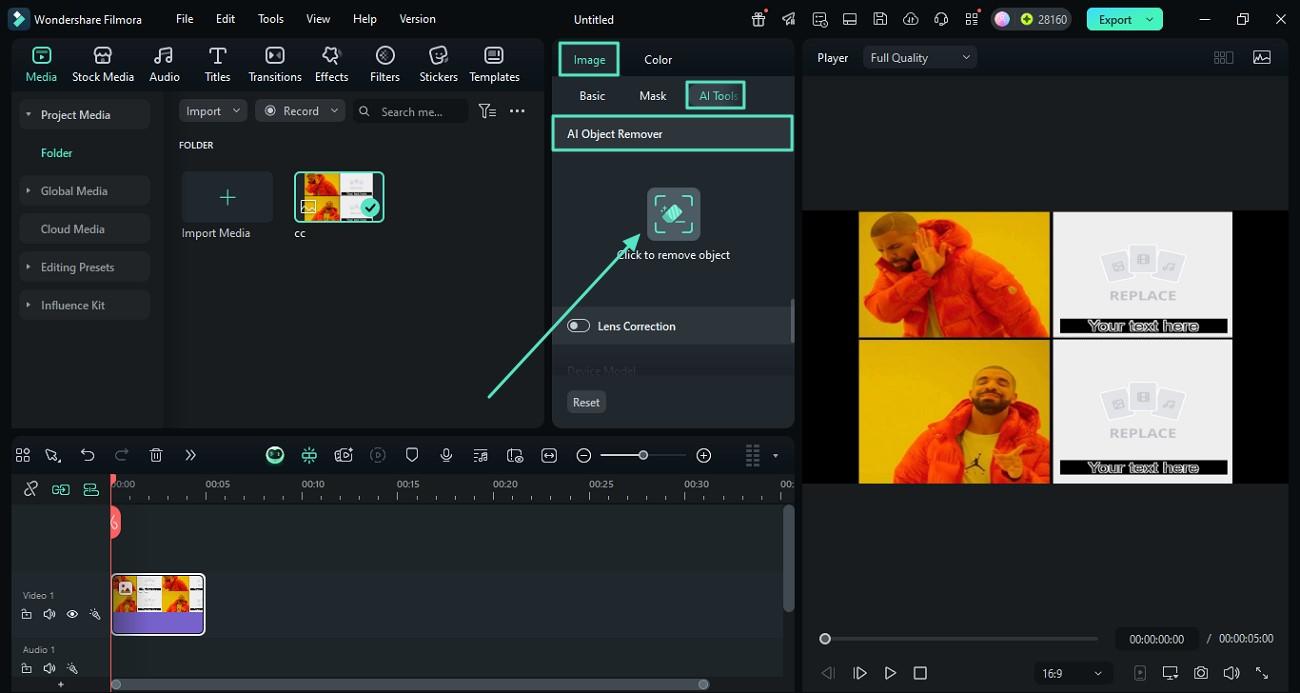Screen dimensions: 1300x693
Task: Open the File menu
Action: (x=185, y=19)
